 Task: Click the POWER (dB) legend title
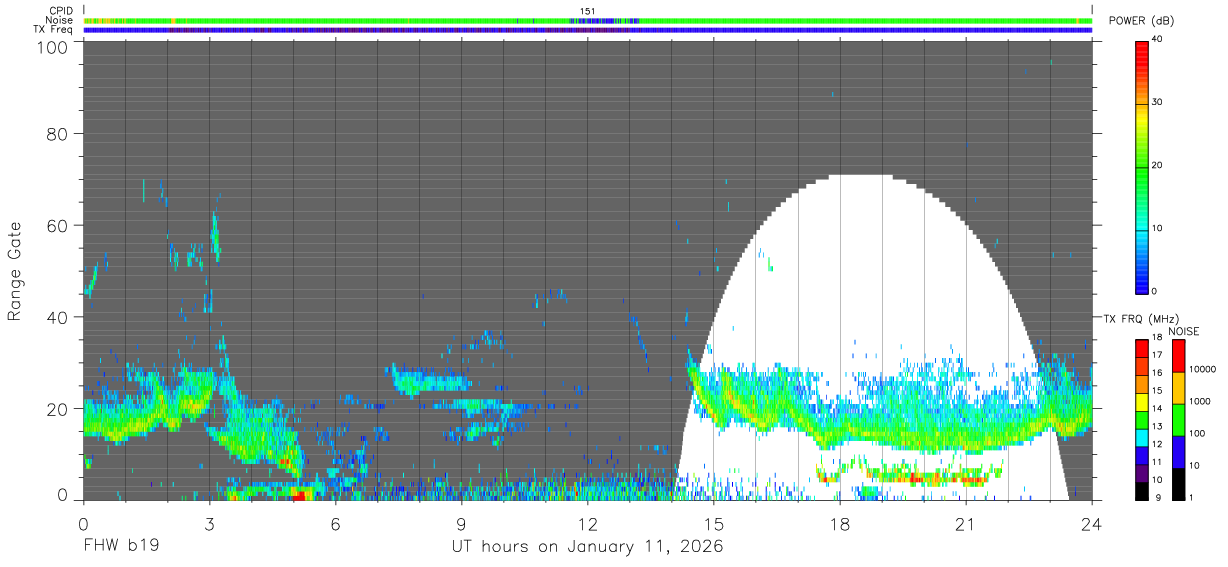[1141, 20]
